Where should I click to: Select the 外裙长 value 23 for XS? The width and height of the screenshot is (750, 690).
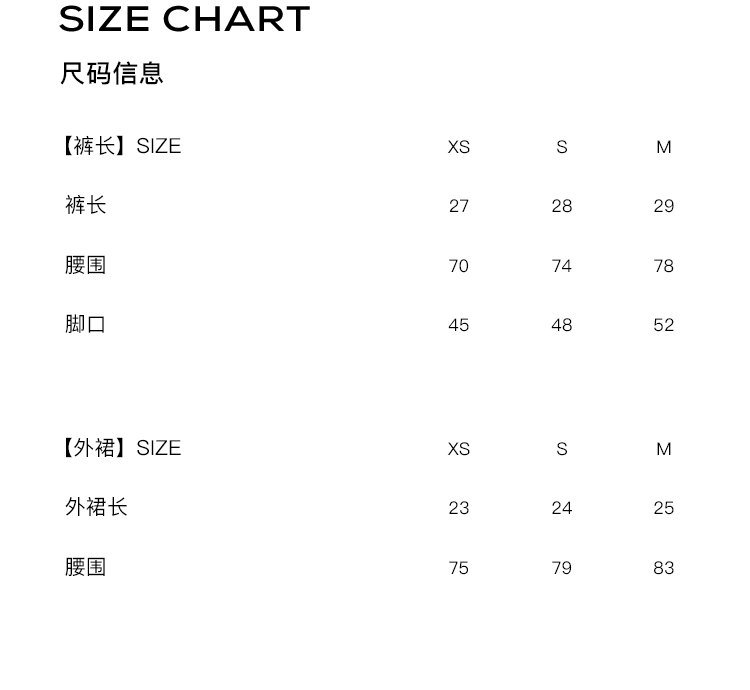459,508
